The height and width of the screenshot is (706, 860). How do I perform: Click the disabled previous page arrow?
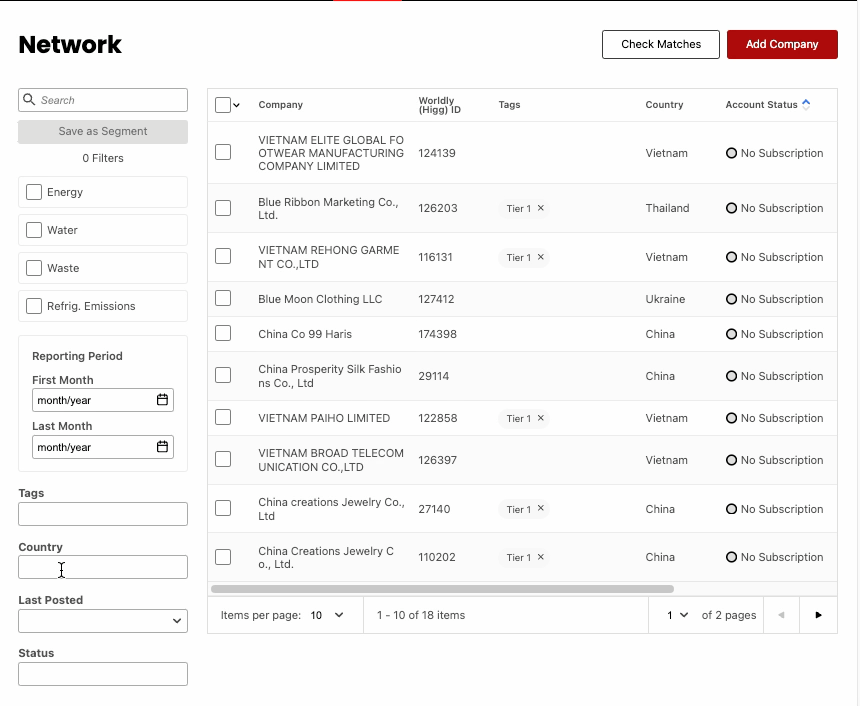(781, 615)
